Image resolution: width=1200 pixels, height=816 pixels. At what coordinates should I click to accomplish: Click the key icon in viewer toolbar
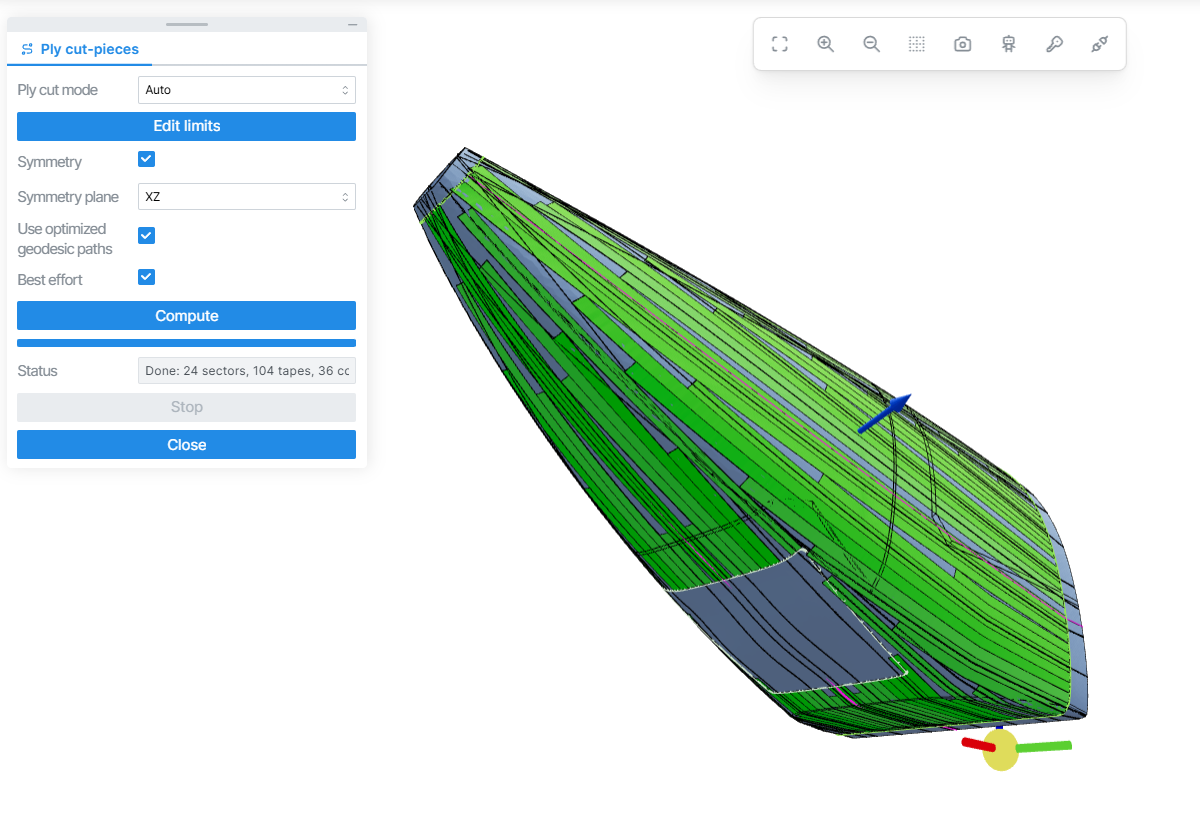(x=1054, y=44)
